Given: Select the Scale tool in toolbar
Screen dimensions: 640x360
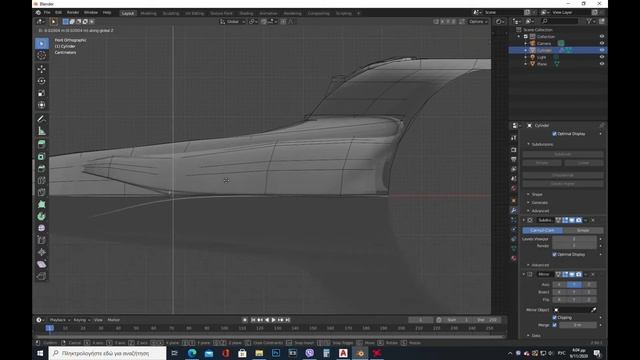Looking at the screenshot, I should tap(42, 93).
